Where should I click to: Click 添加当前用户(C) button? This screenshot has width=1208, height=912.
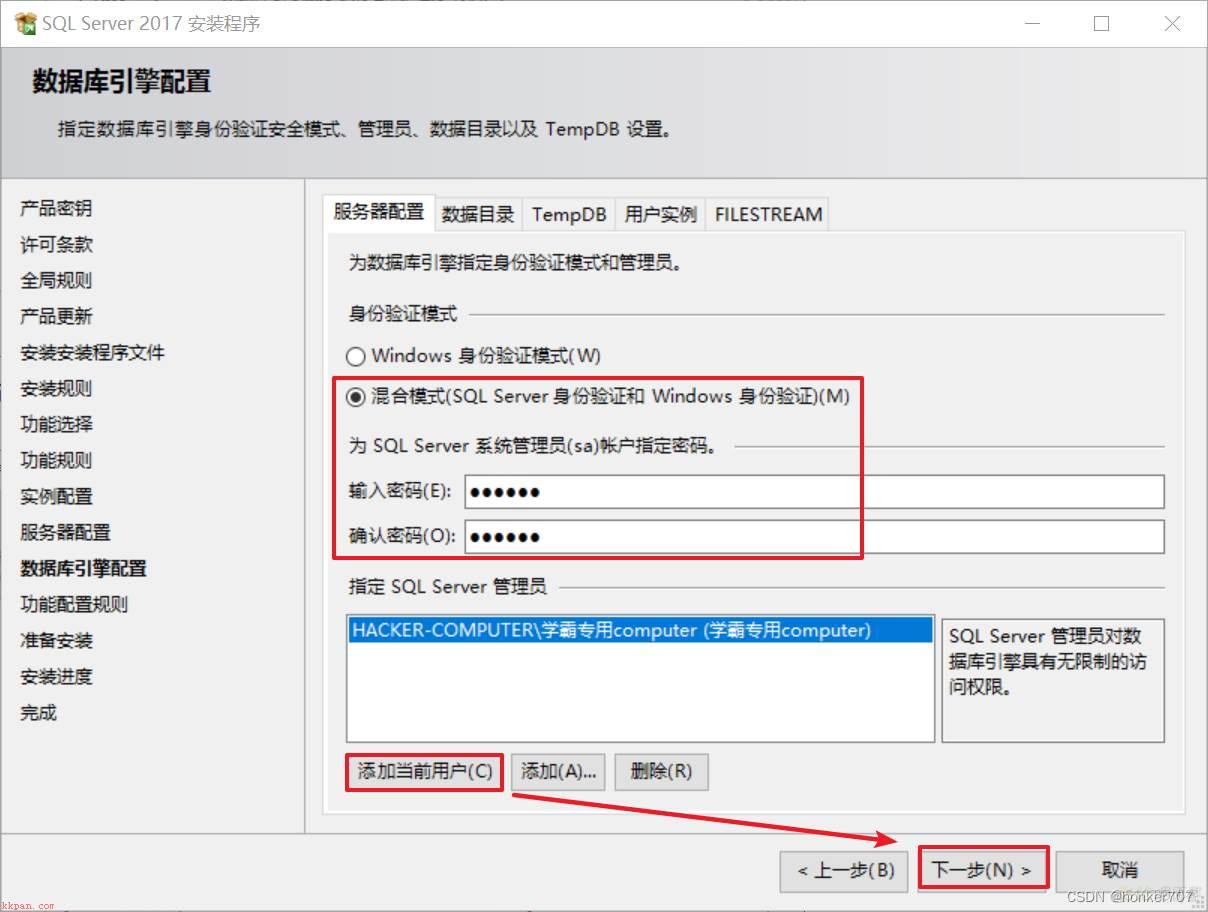pos(425,771)
